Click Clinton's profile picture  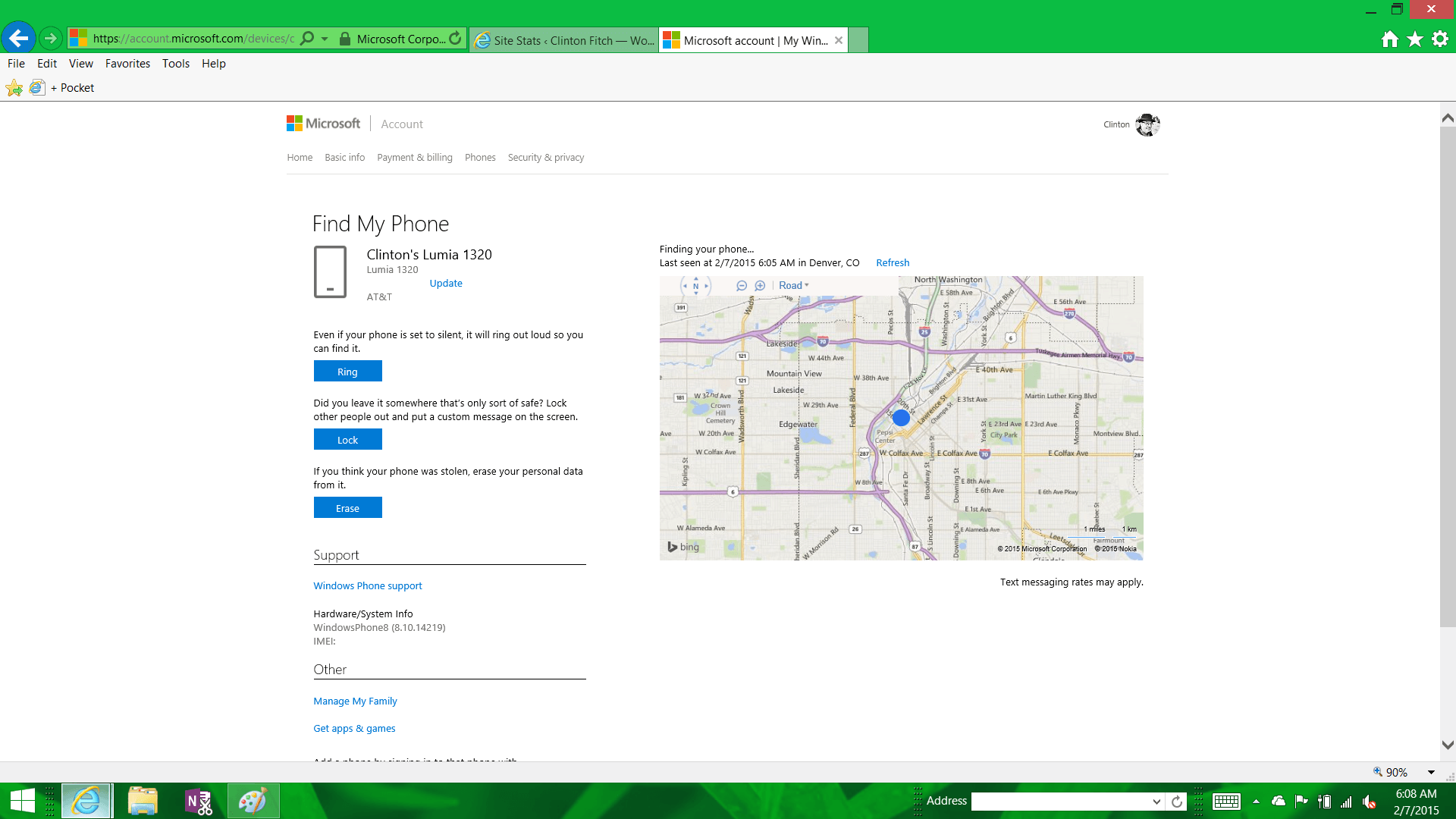pyautogui.click(x=1147, y=124)
